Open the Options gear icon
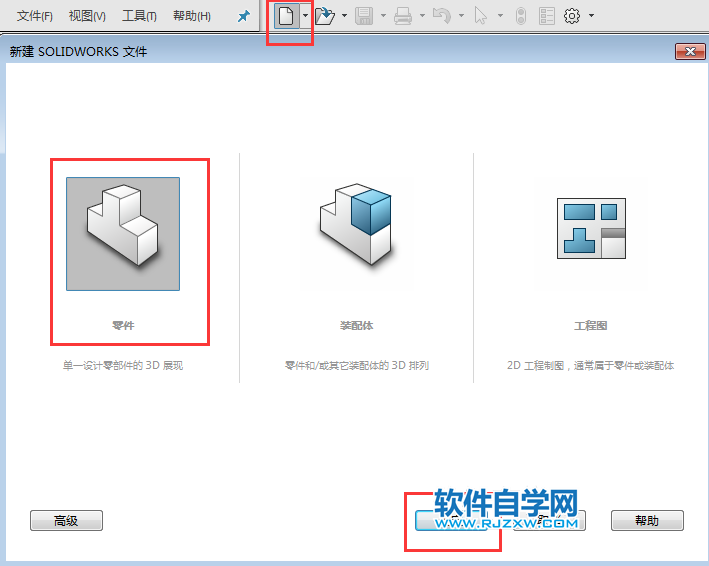The width and height of the screenshot is (709, 566). pyautogui.click(x=572, y=16)
